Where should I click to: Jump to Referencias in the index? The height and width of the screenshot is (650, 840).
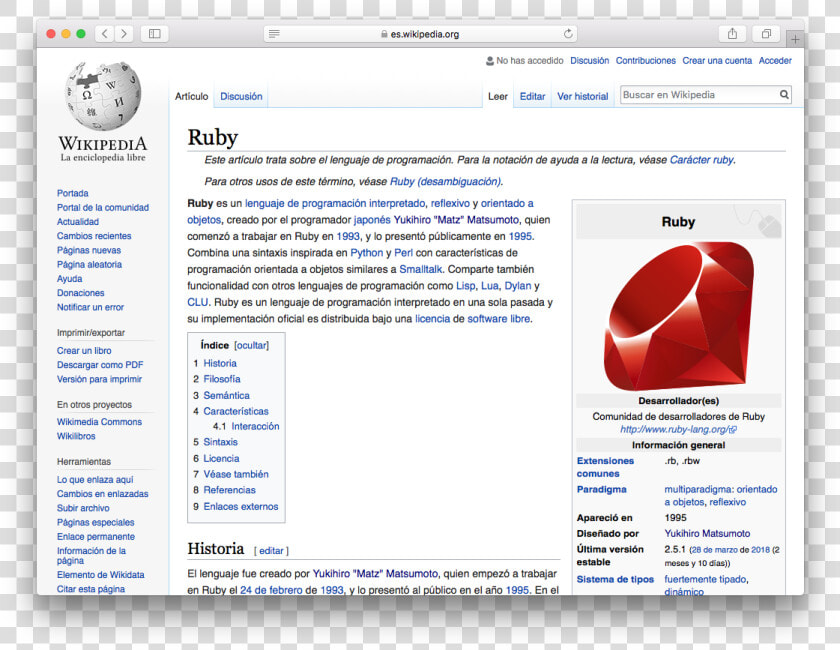tap(229, 490)
